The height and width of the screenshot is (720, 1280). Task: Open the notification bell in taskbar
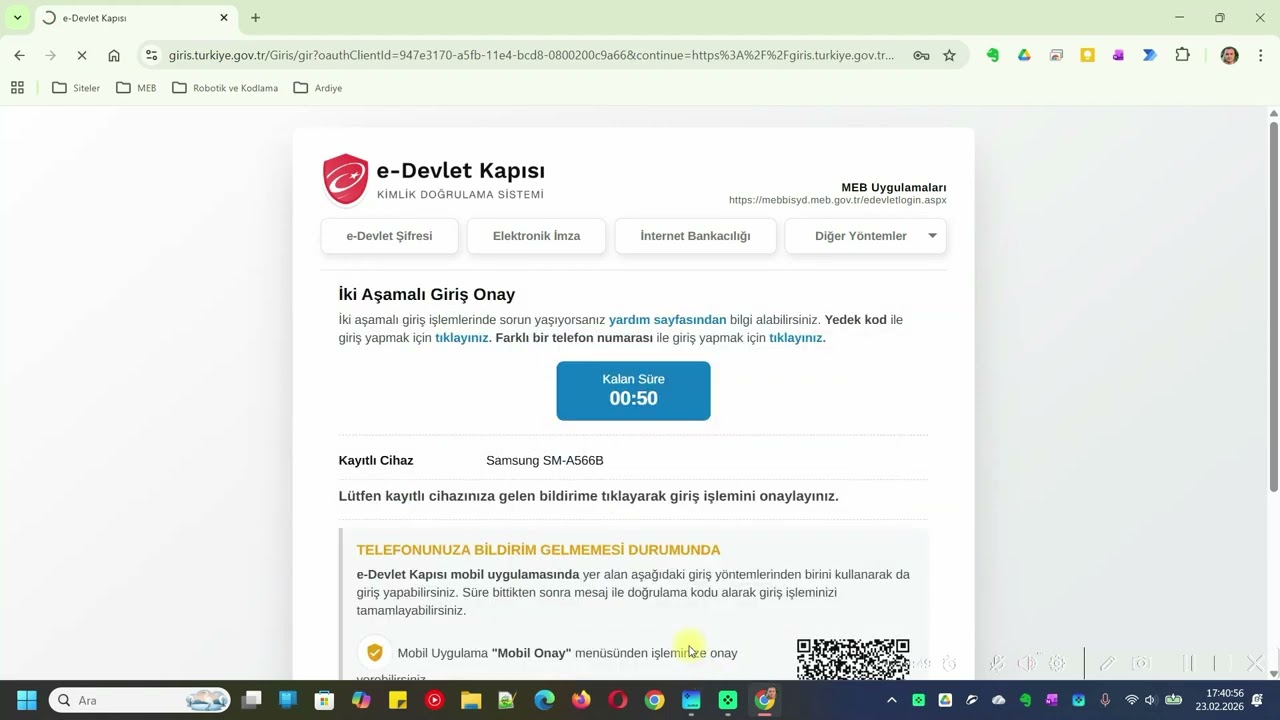1257,700
